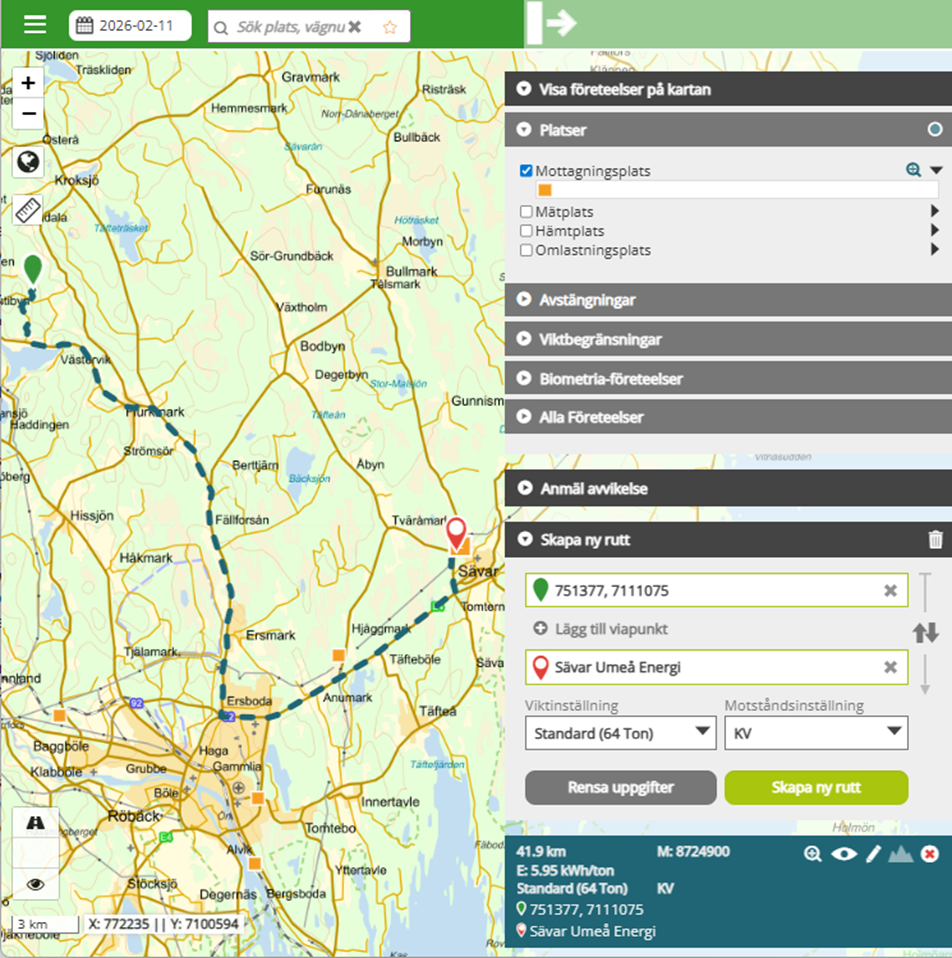Click the trash icon to delete route
The image size is (952, 958).
(935, 540)
